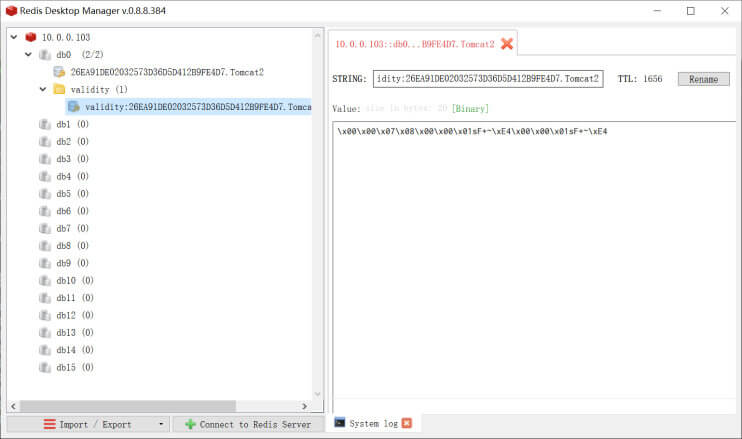Click the tree horizontal scrollbar thumb

(128, 406)
